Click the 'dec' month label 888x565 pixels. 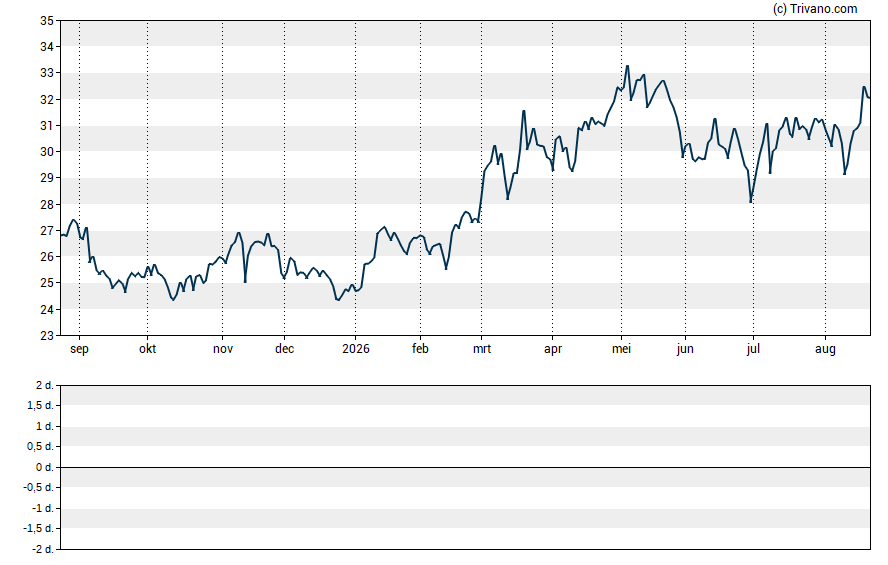click(284, 349)
